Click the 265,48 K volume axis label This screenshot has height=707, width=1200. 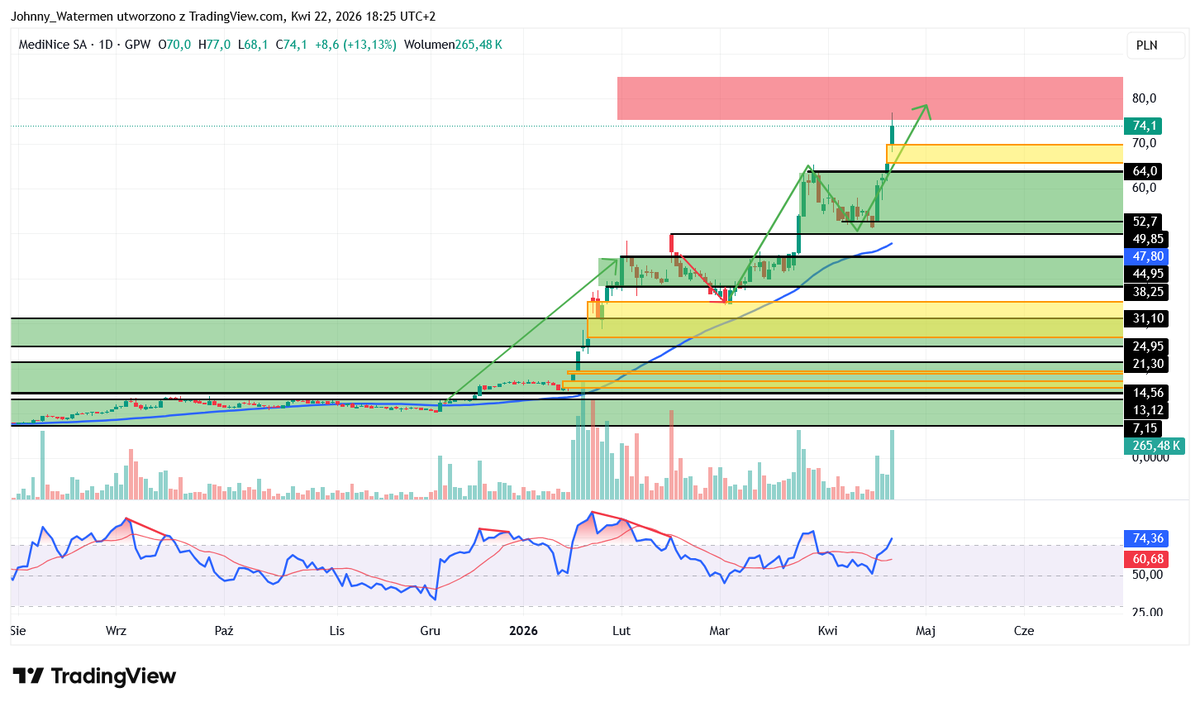coord(1155,446)
